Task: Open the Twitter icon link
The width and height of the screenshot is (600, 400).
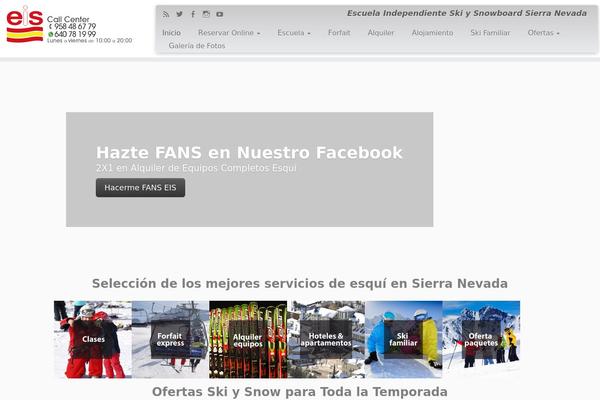Action: [x=179, y=14]
